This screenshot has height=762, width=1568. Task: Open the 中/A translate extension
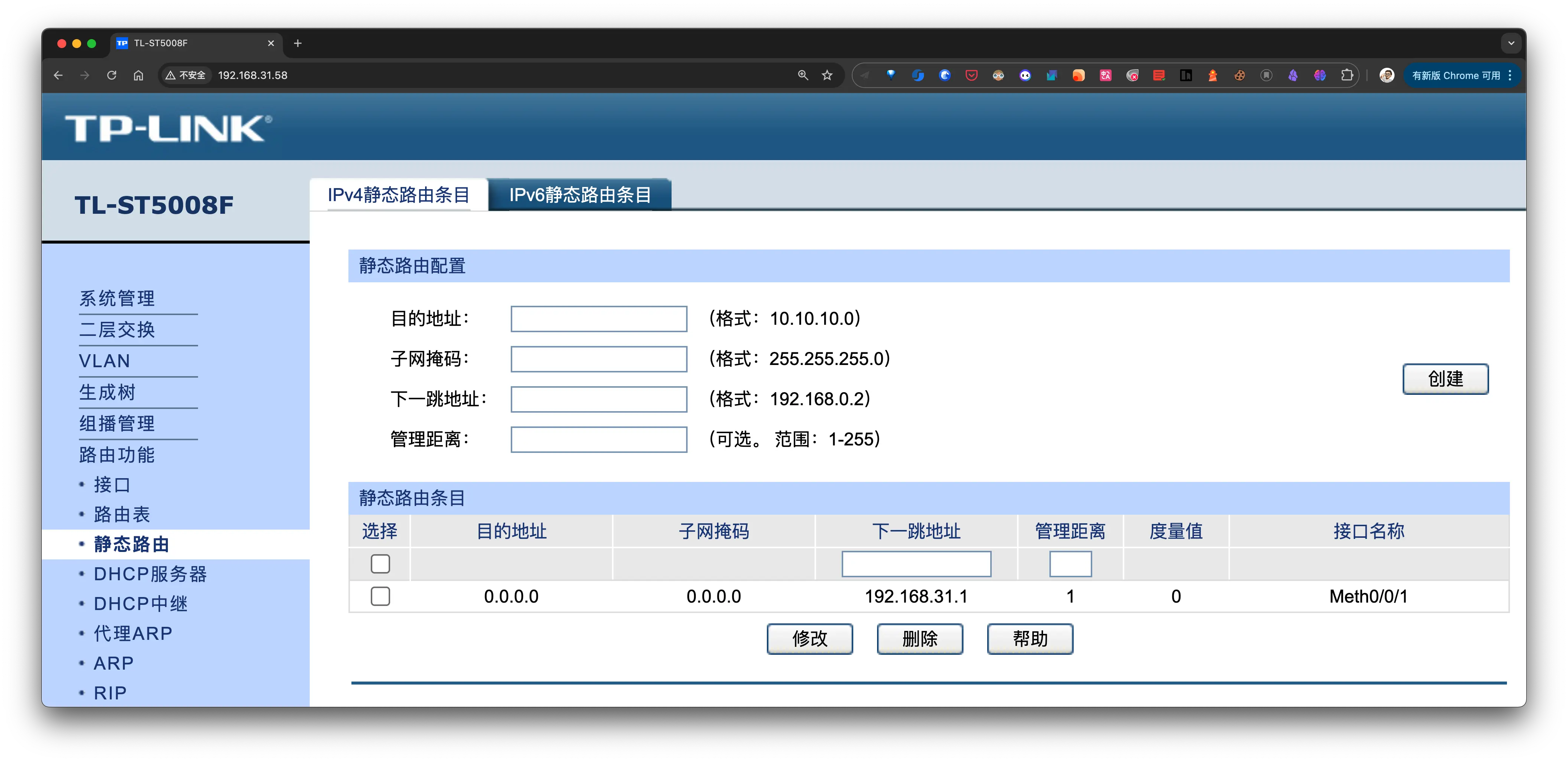pos(1105,75)
